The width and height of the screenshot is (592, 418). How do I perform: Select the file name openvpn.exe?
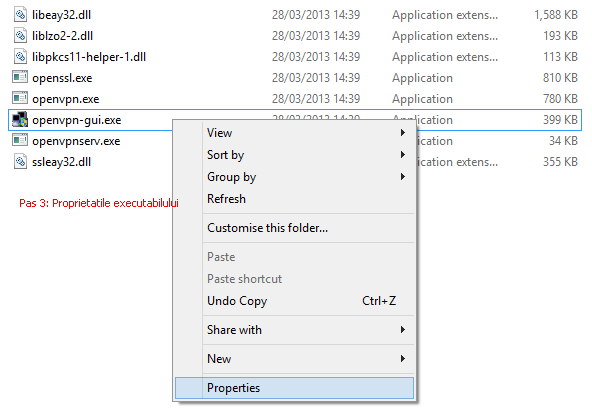point(66,99)
